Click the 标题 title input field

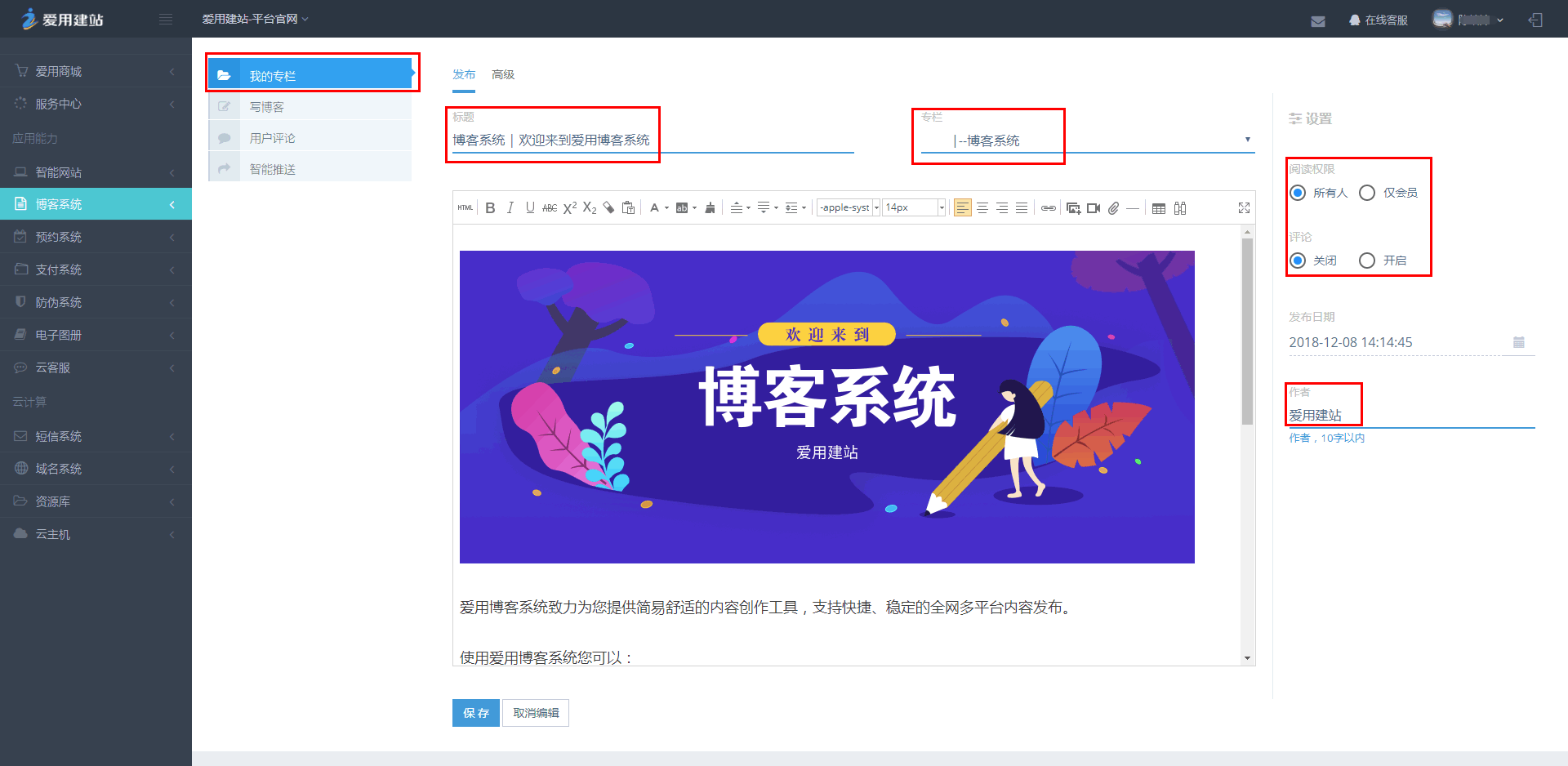pos(653,140)
